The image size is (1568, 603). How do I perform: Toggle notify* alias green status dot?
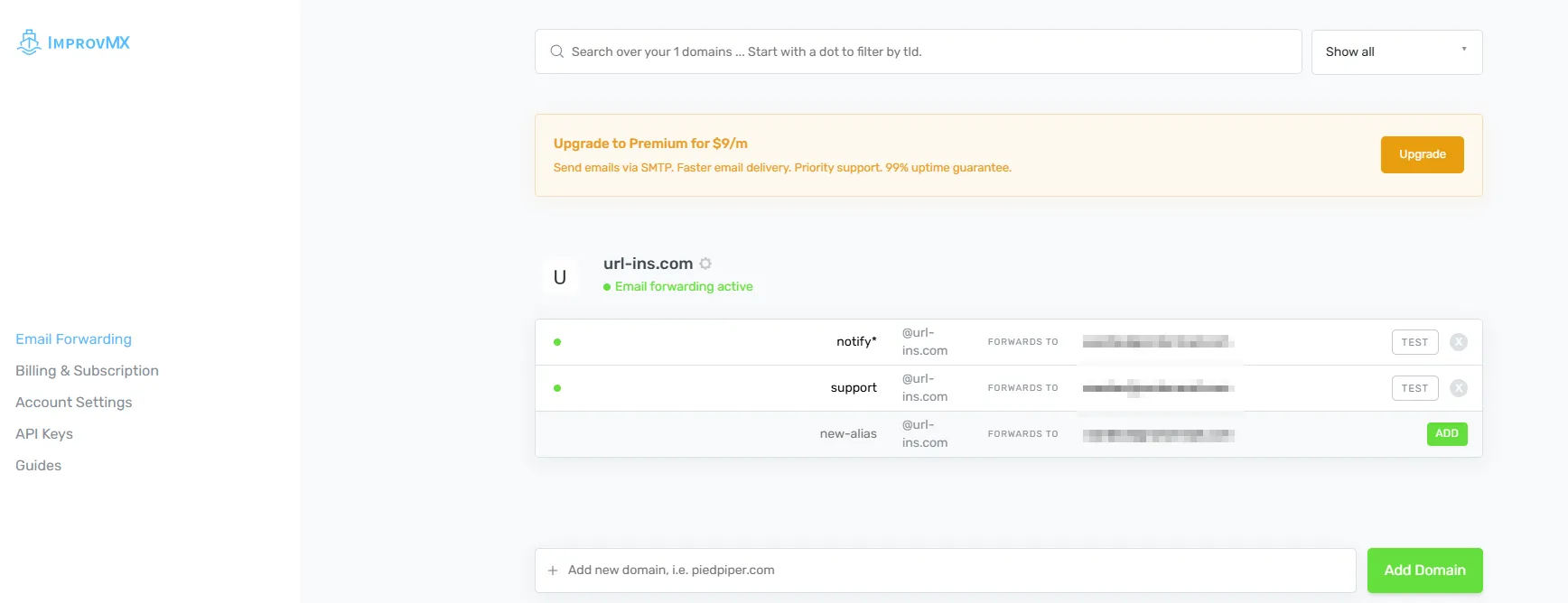pyautogui.click(x=557, y=342)
